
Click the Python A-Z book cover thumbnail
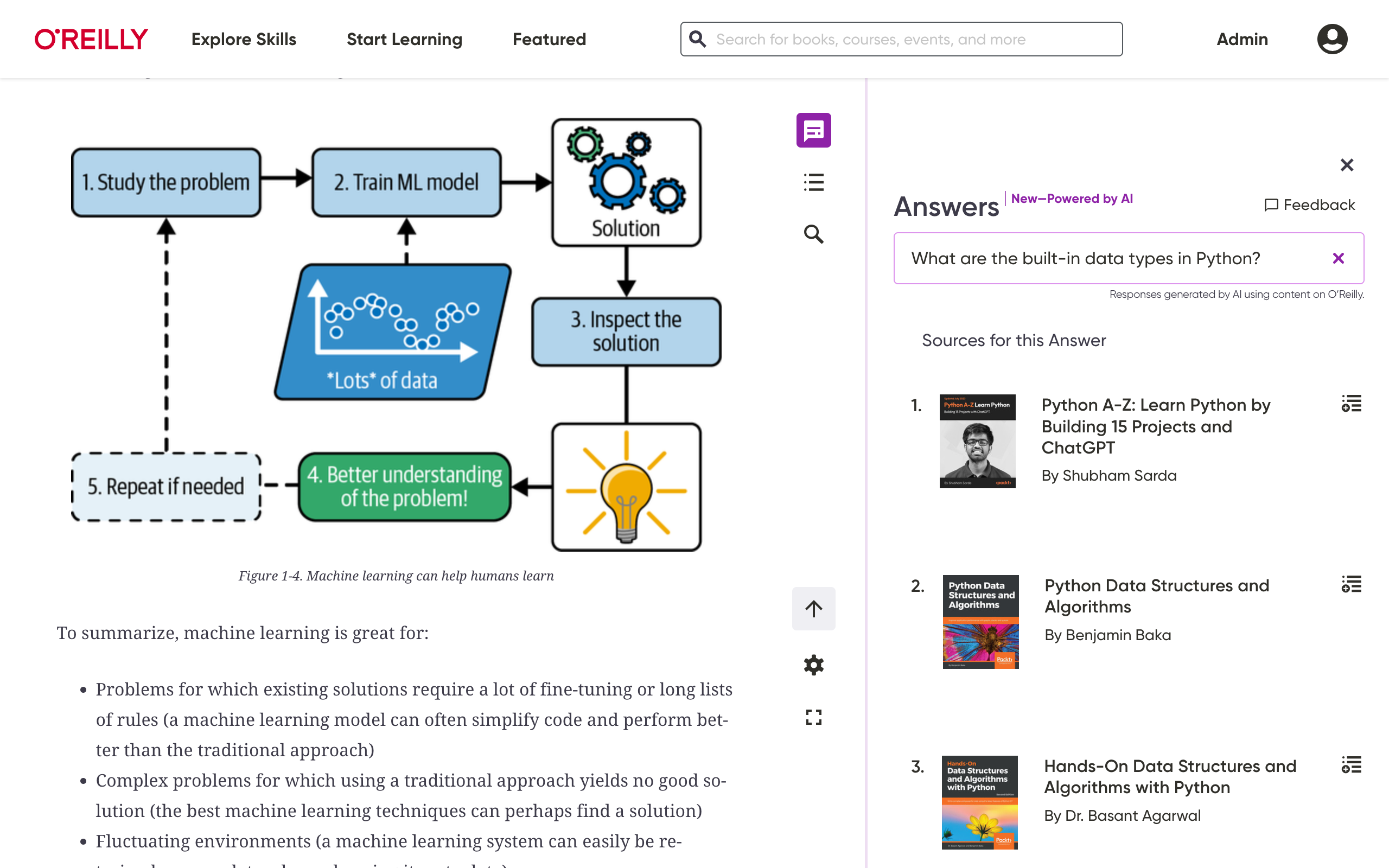click(x=977, y=441)
